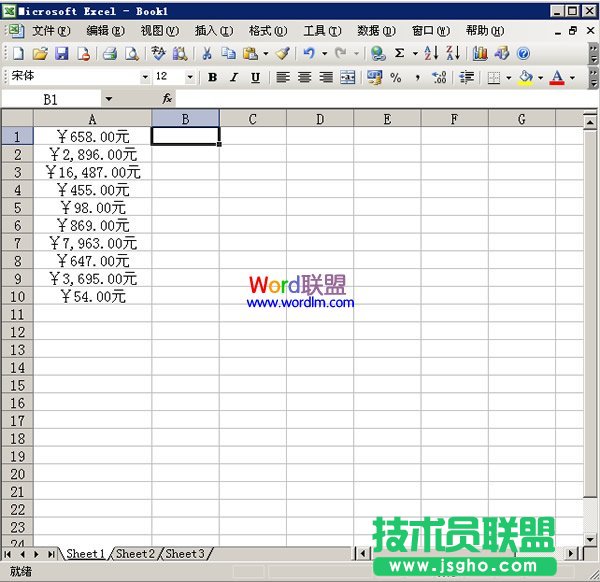Expand the Name Box dropdown arrow
600x582 pixels.
click(108, 99)
